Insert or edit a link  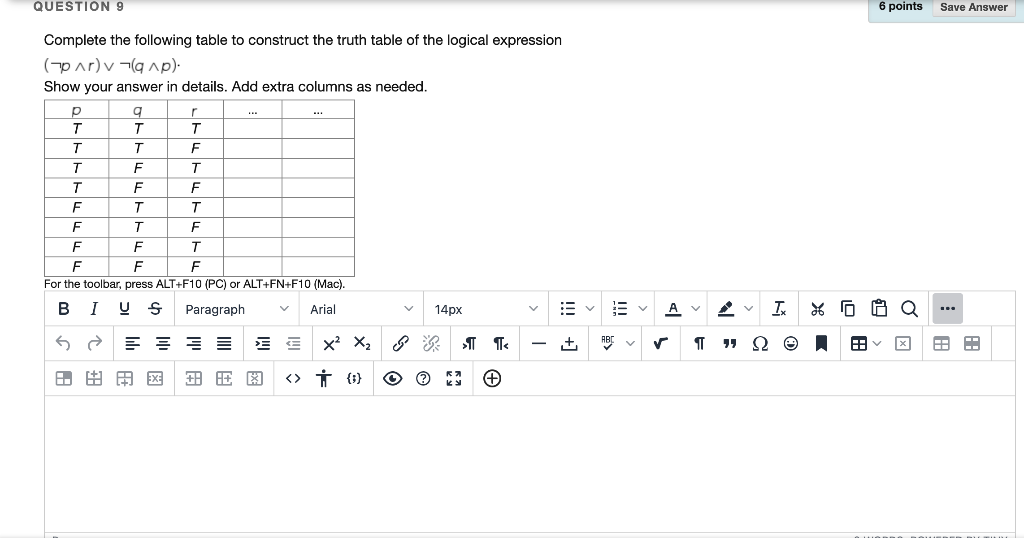pos(400,343)
